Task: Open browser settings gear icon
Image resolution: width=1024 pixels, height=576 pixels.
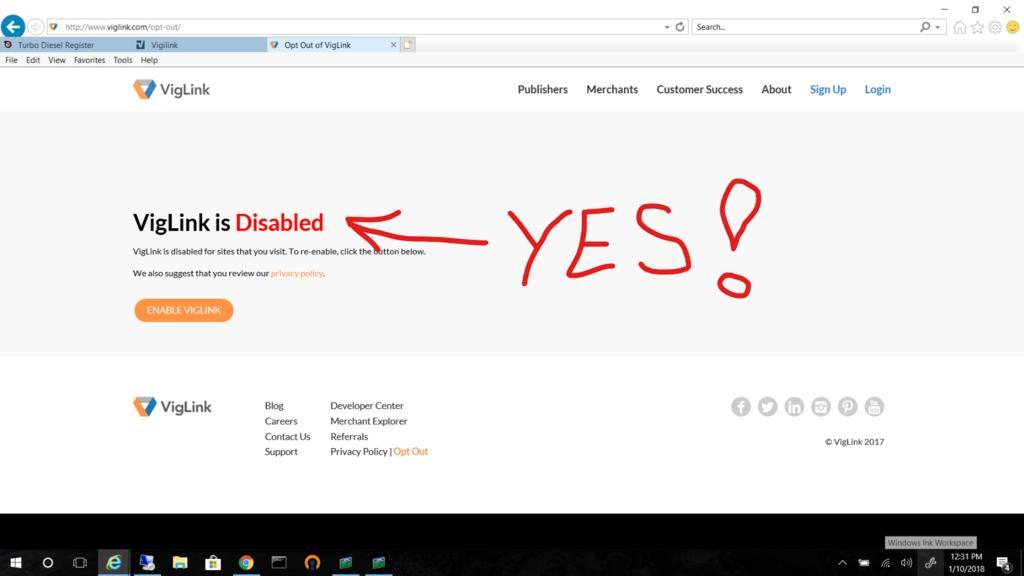Action: (995, 27)
